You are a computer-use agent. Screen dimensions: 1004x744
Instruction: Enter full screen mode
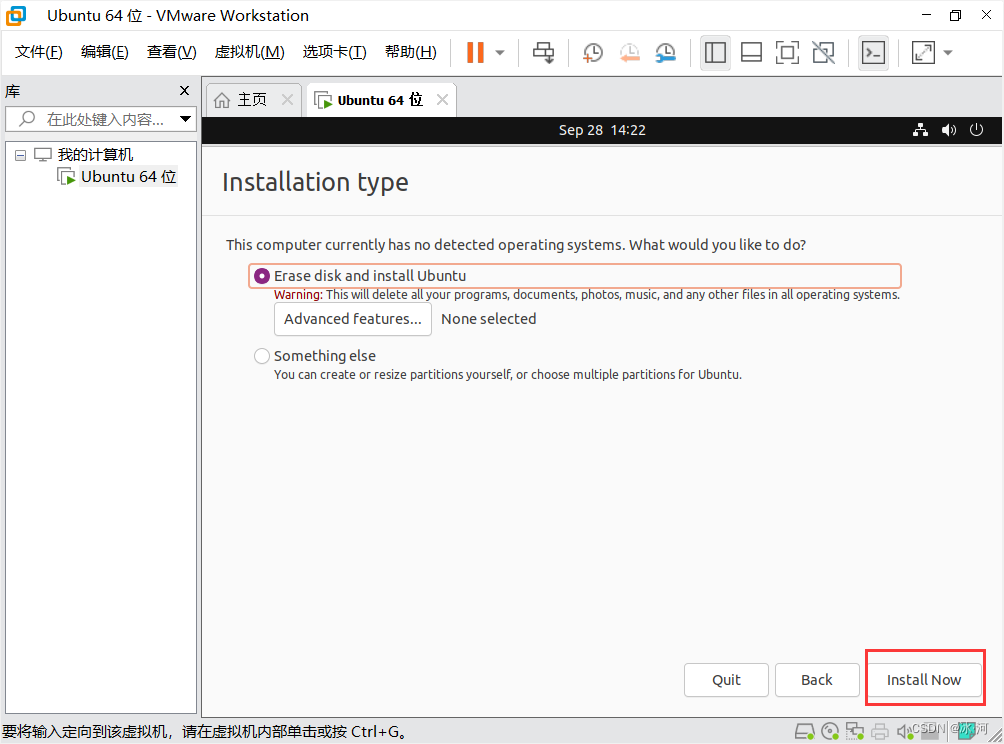[x=787, y=53]
